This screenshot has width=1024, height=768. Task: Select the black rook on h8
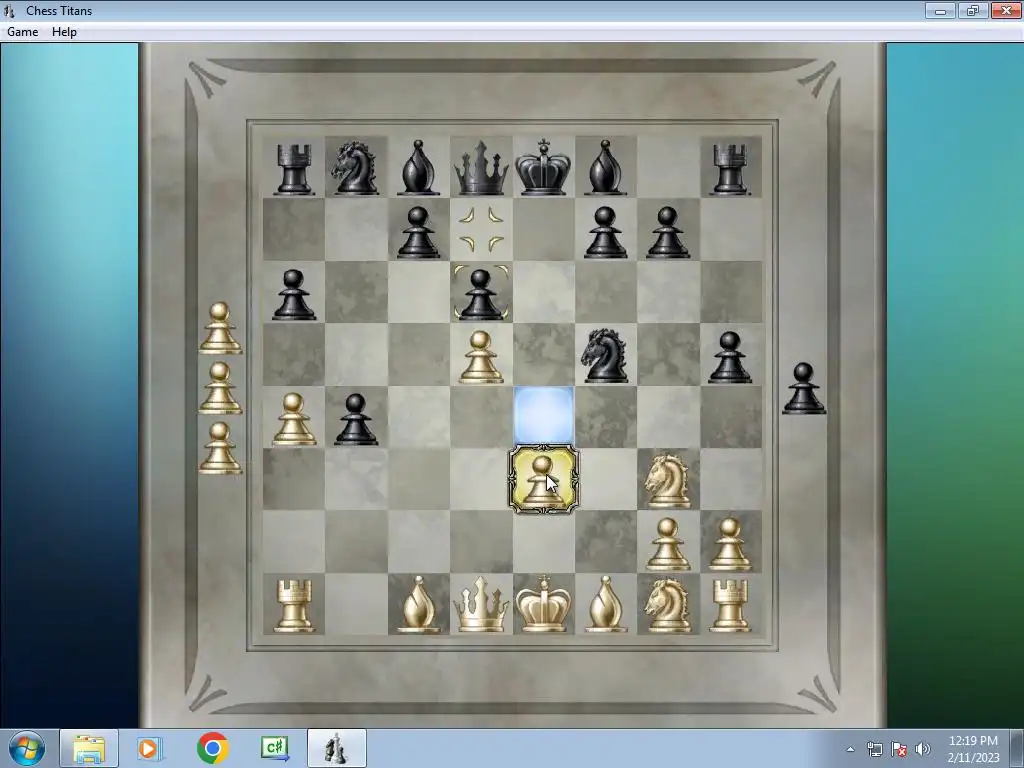731,169
